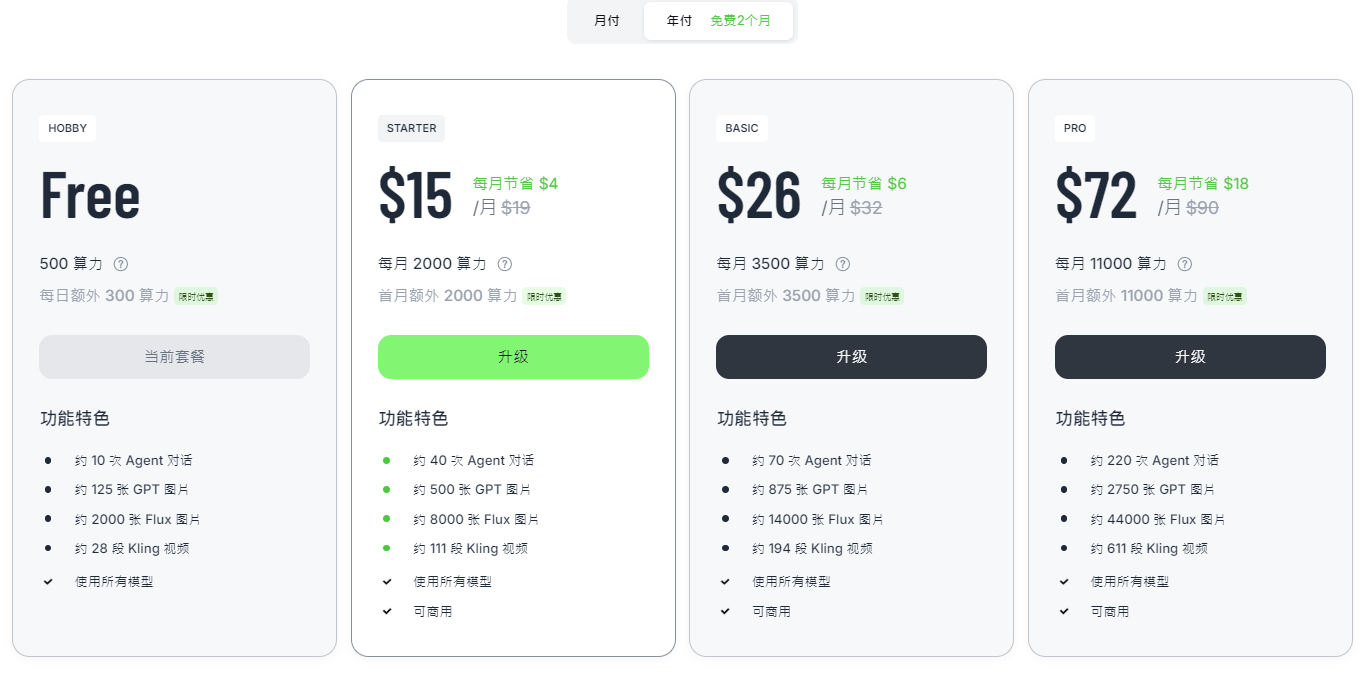Click the BASIC plan badge
Screen dimensions: 1372x673
coord(742,128)
